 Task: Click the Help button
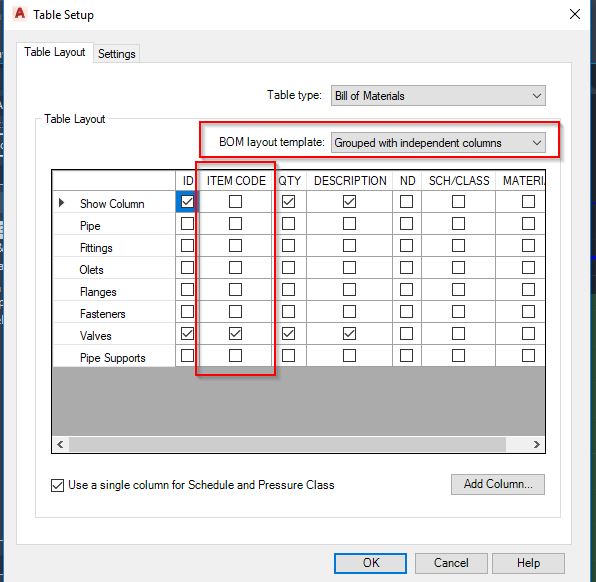pyautogui.click(x=528, y=563)
